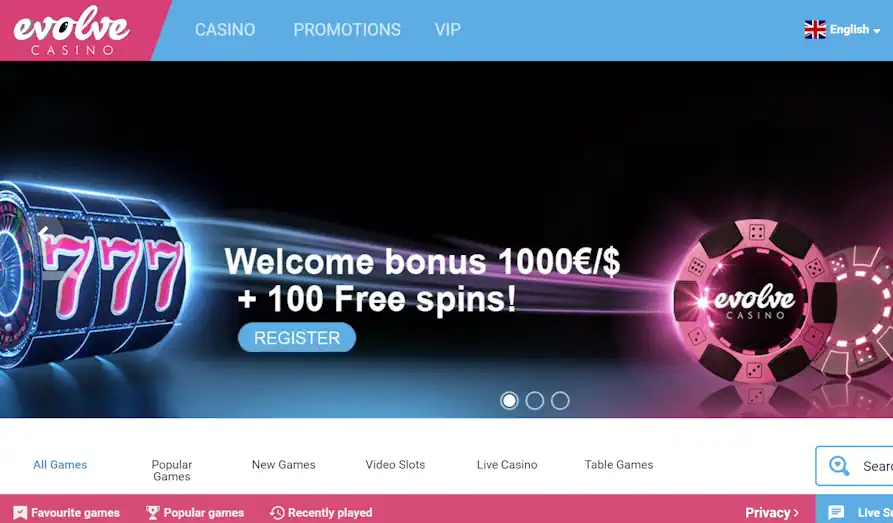Screen dimensions: 893x523
Task: Select the third carousel slide dot
Action: coord(560,401)
